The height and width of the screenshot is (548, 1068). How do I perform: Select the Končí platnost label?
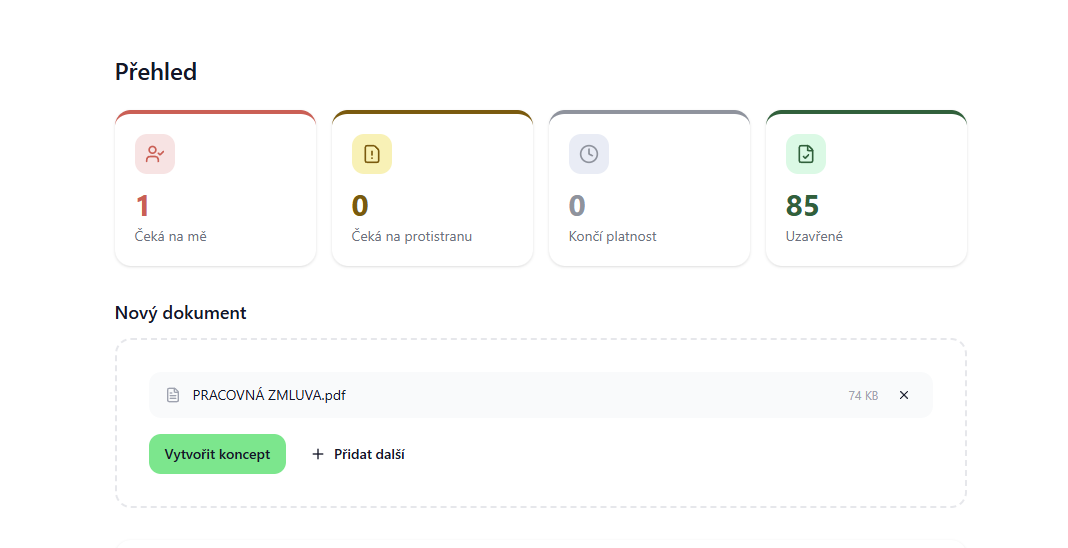coord(612,236)
